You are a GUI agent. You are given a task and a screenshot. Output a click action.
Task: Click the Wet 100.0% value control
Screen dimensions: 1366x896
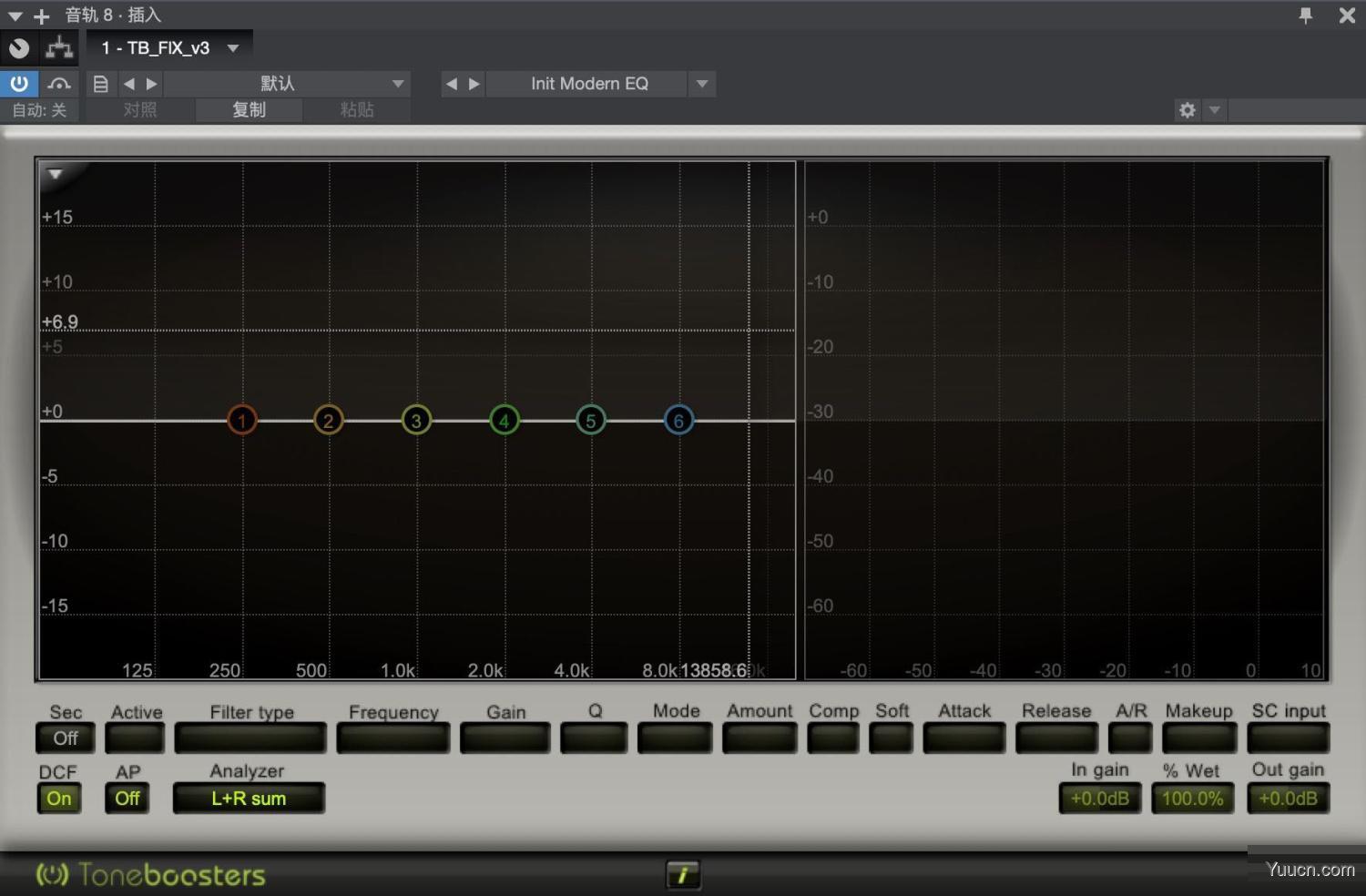[x=1191, y=798]
